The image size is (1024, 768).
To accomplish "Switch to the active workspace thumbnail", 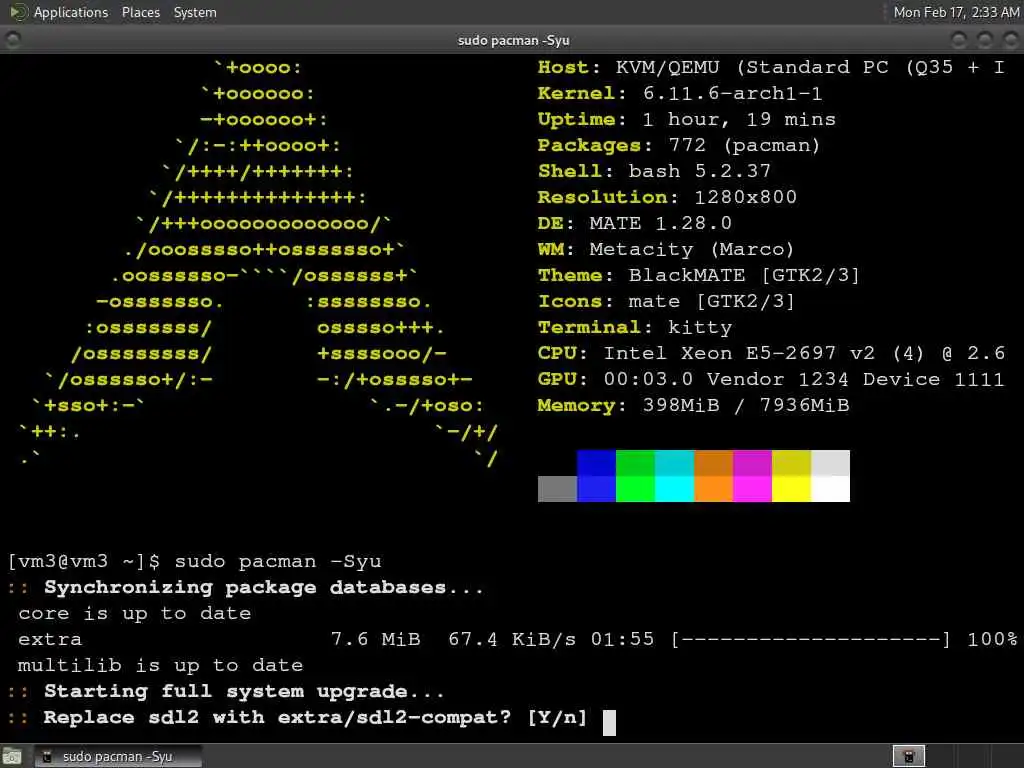I will pos(908,756).
